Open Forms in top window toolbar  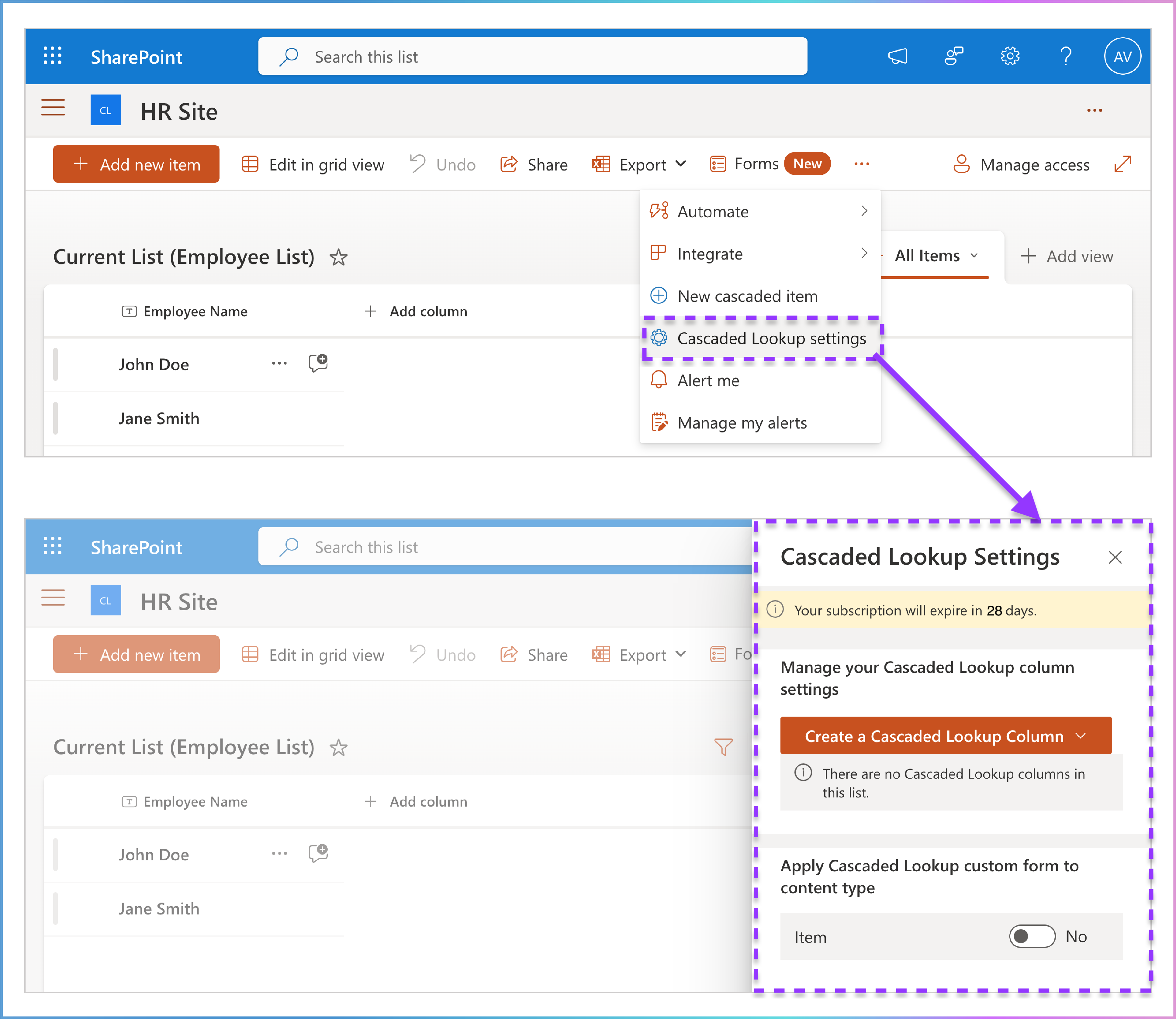[x=744, y=164]
